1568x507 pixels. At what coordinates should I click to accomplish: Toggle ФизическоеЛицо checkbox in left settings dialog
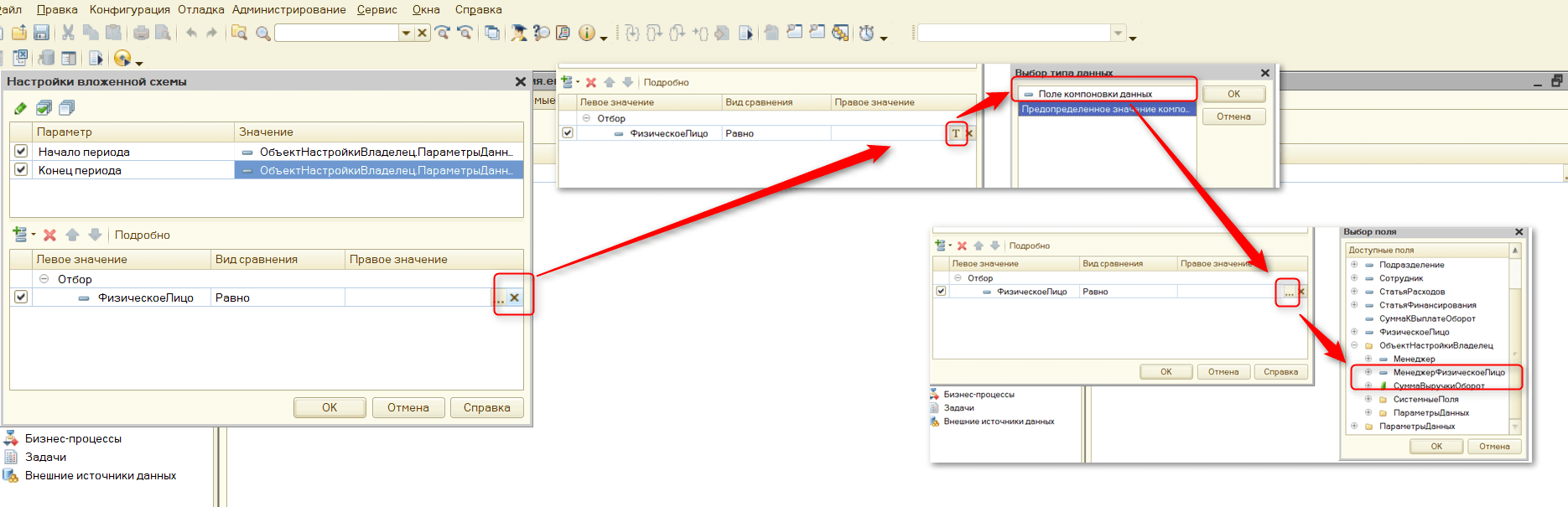(21, 297)
